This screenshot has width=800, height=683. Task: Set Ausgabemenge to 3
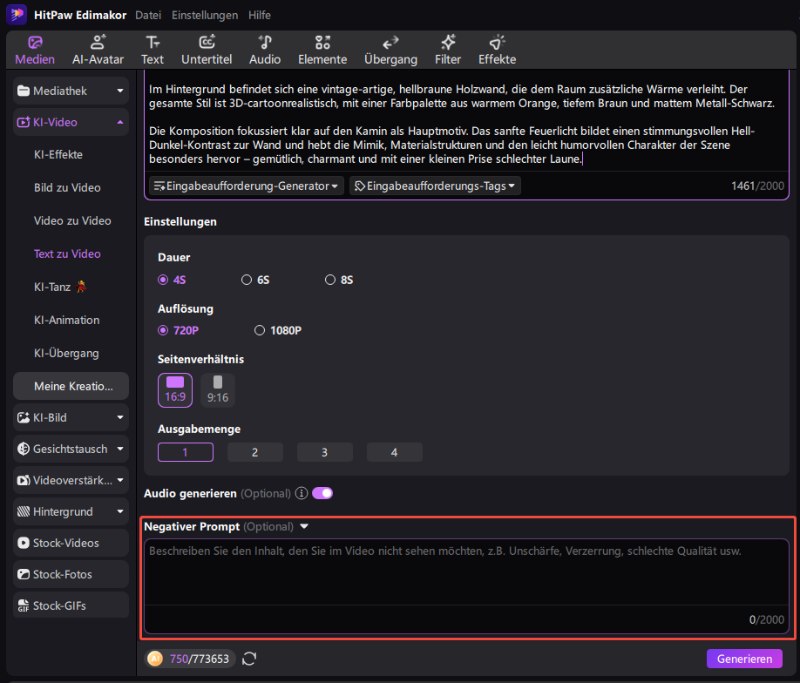coord(324,452)
